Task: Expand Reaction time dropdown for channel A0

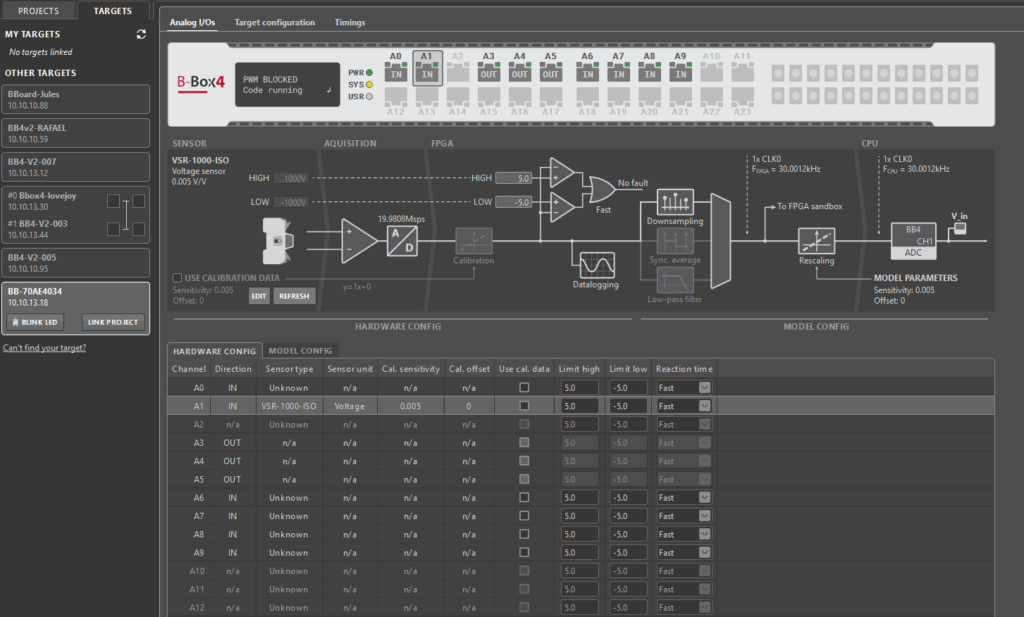Action: tap(704, 388)
